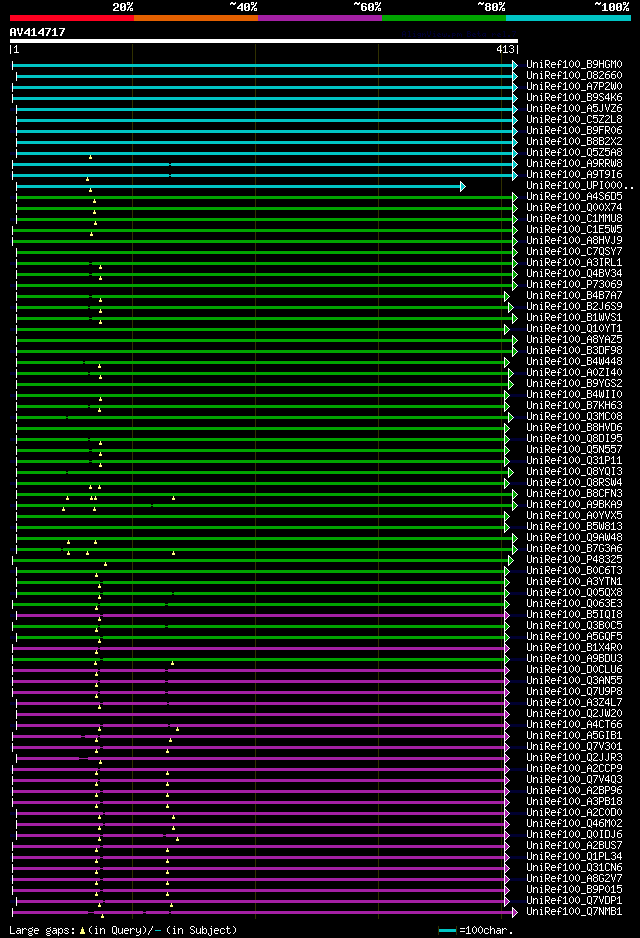Select the UniRef100_Q8YQI3 label
The image size is (640, 938).
point(574,472)
